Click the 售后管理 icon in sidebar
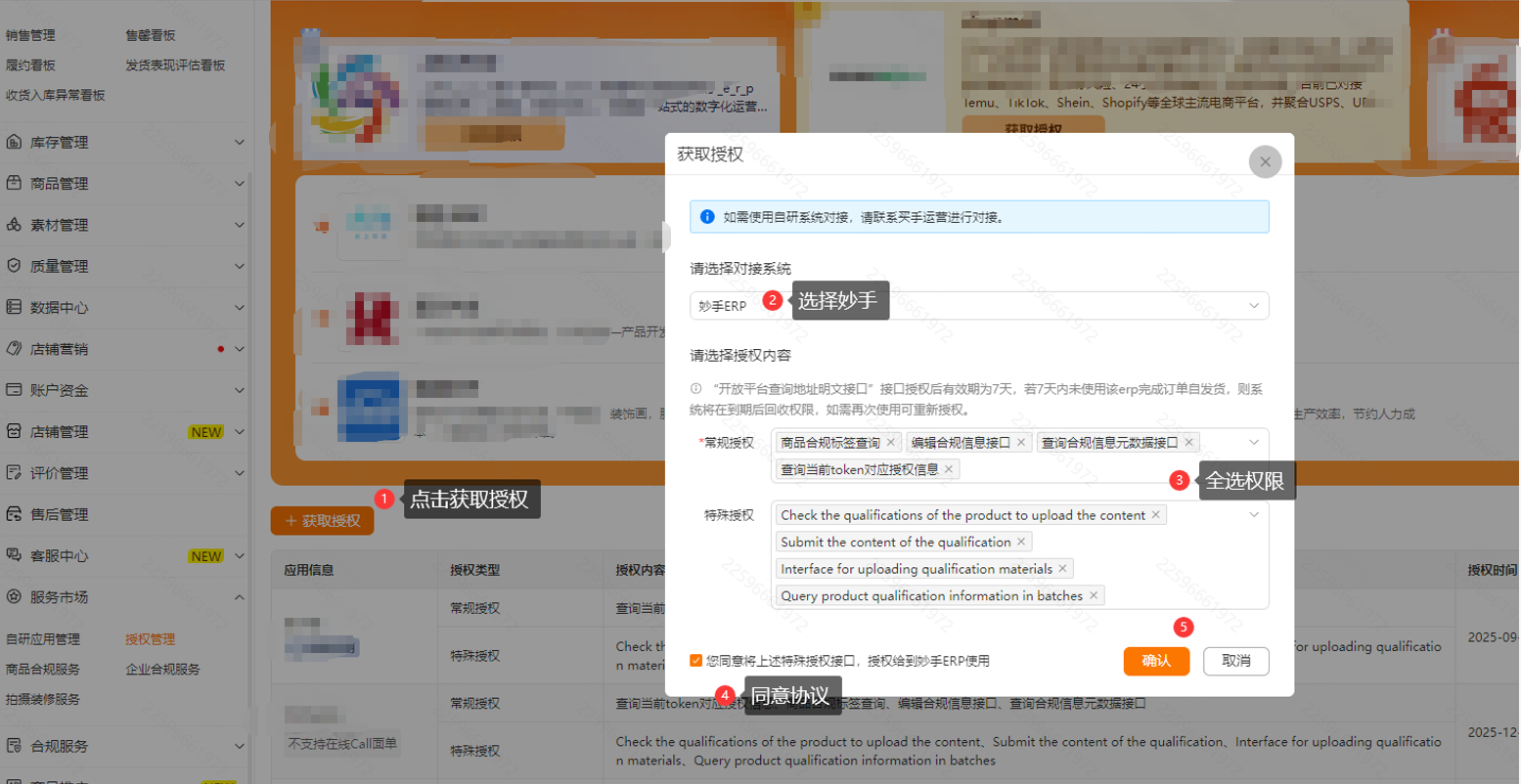1521x784 pixels. coord(14,514)
